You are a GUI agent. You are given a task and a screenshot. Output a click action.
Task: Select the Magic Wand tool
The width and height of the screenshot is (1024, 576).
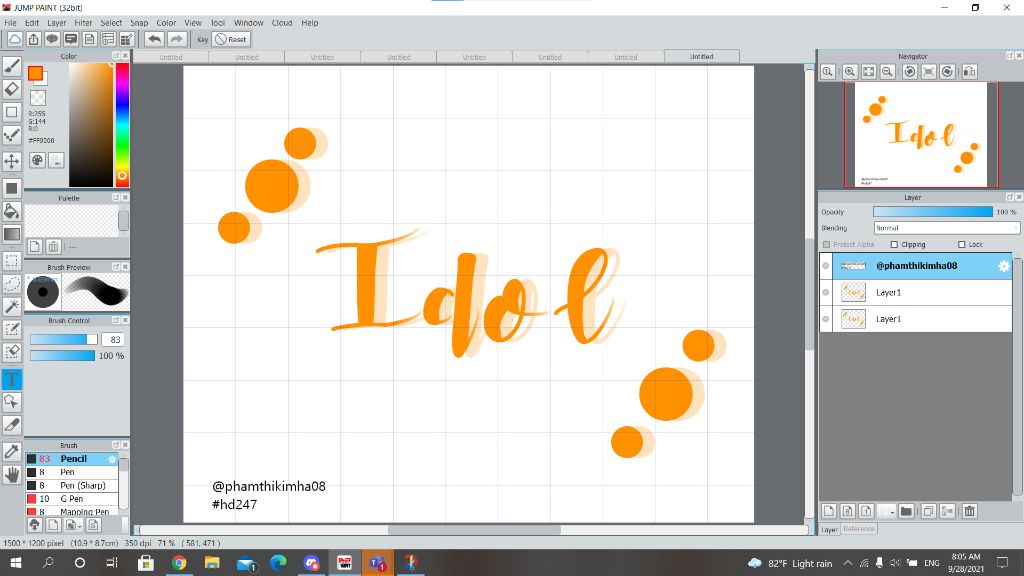coord(12,306)
